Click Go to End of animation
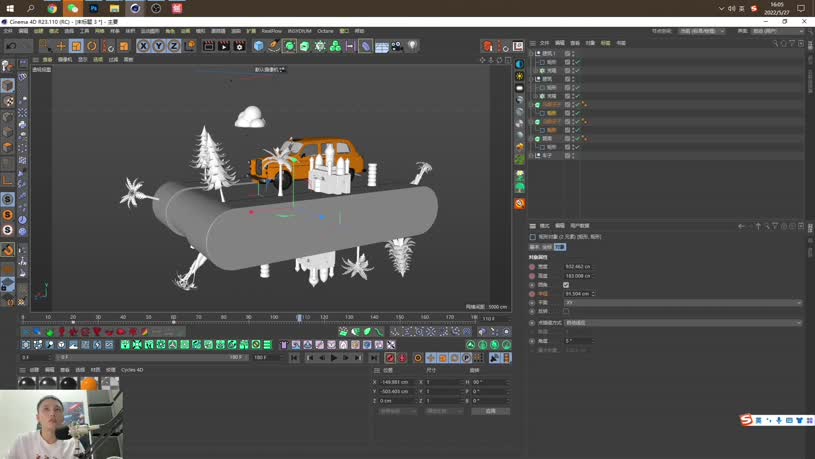815x459 pixels. click(x=373, y=358)
